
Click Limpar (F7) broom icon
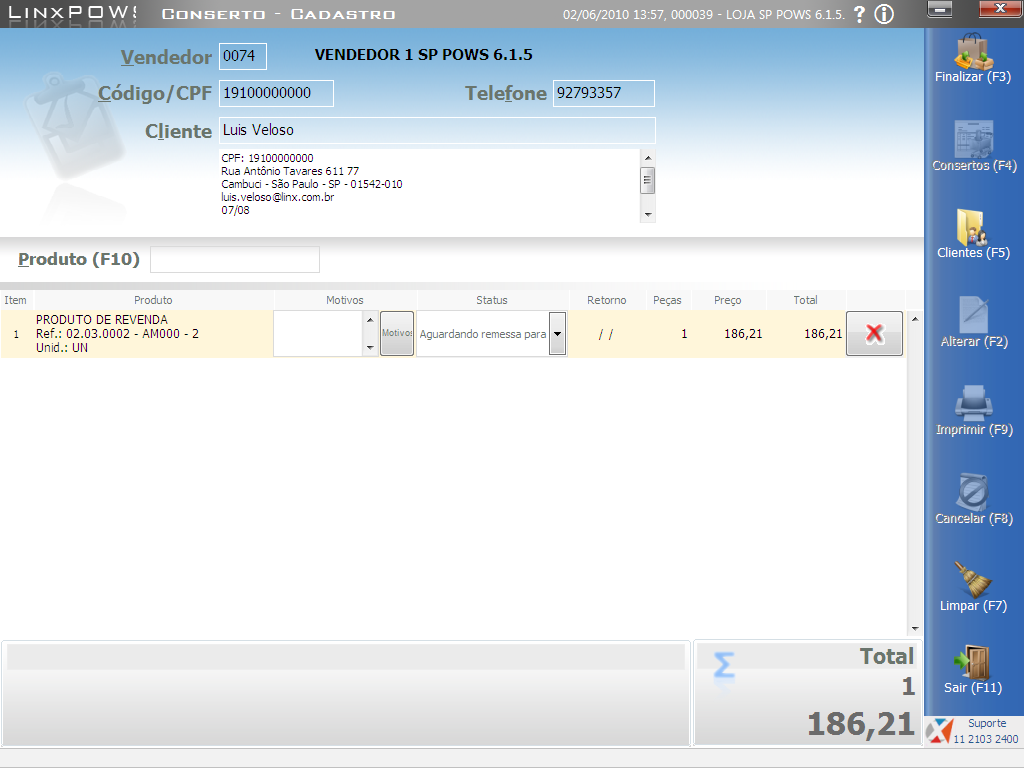(972, 579)
